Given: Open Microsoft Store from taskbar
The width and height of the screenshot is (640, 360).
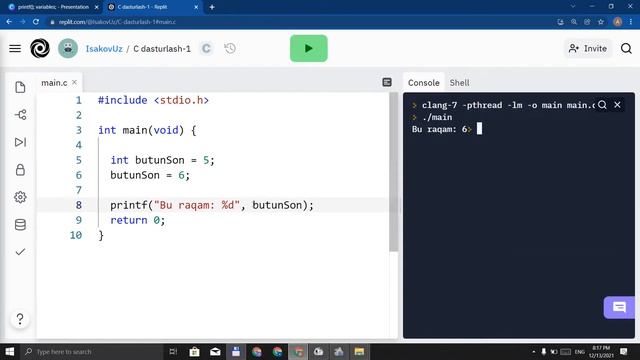Looking at the screenshot, I should [x=195, y=351].
